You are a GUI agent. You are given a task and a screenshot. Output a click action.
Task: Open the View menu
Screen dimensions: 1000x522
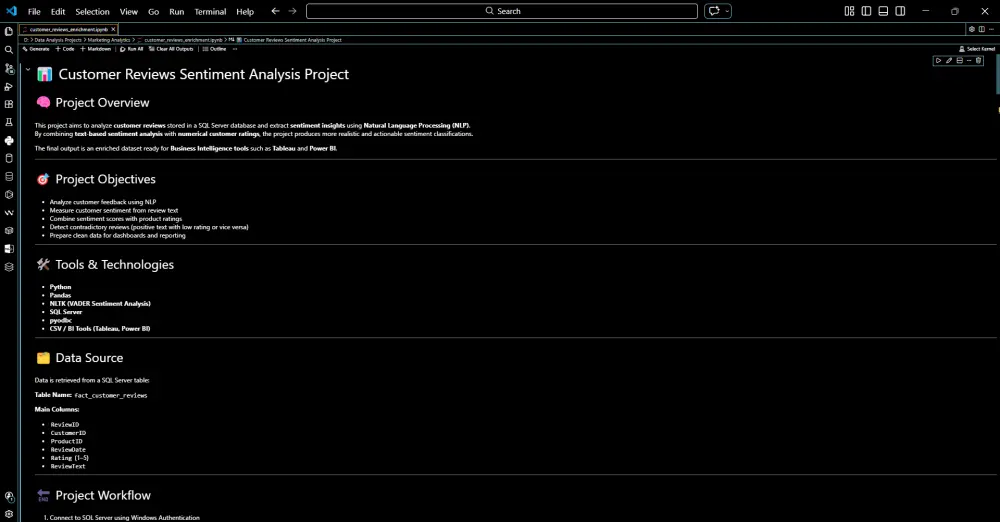[129, 11]
